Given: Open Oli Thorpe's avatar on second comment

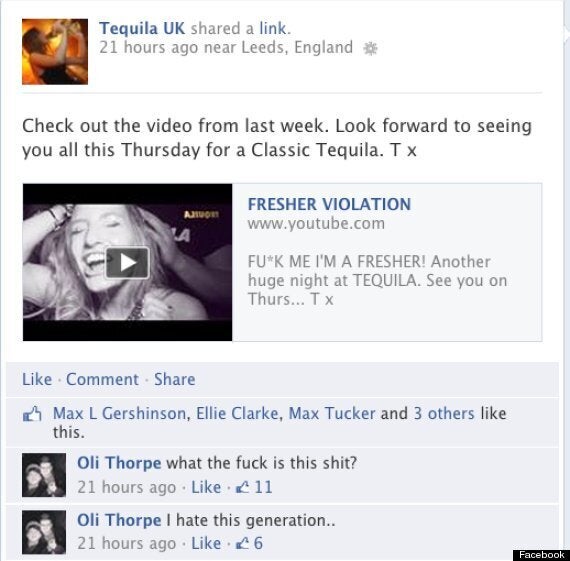Looking at the screenshot, I should (x=44, y=532).
